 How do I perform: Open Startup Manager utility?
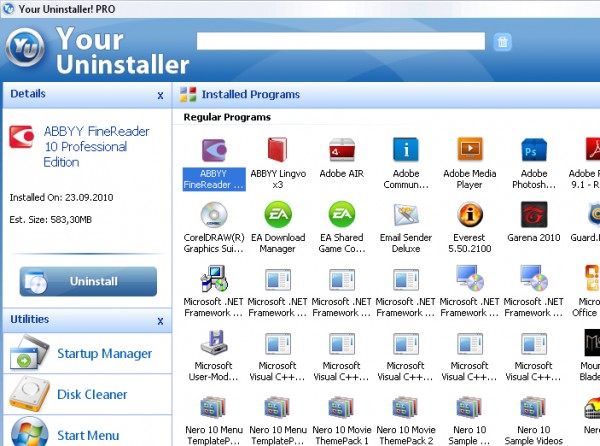click(x=87, y=353)
